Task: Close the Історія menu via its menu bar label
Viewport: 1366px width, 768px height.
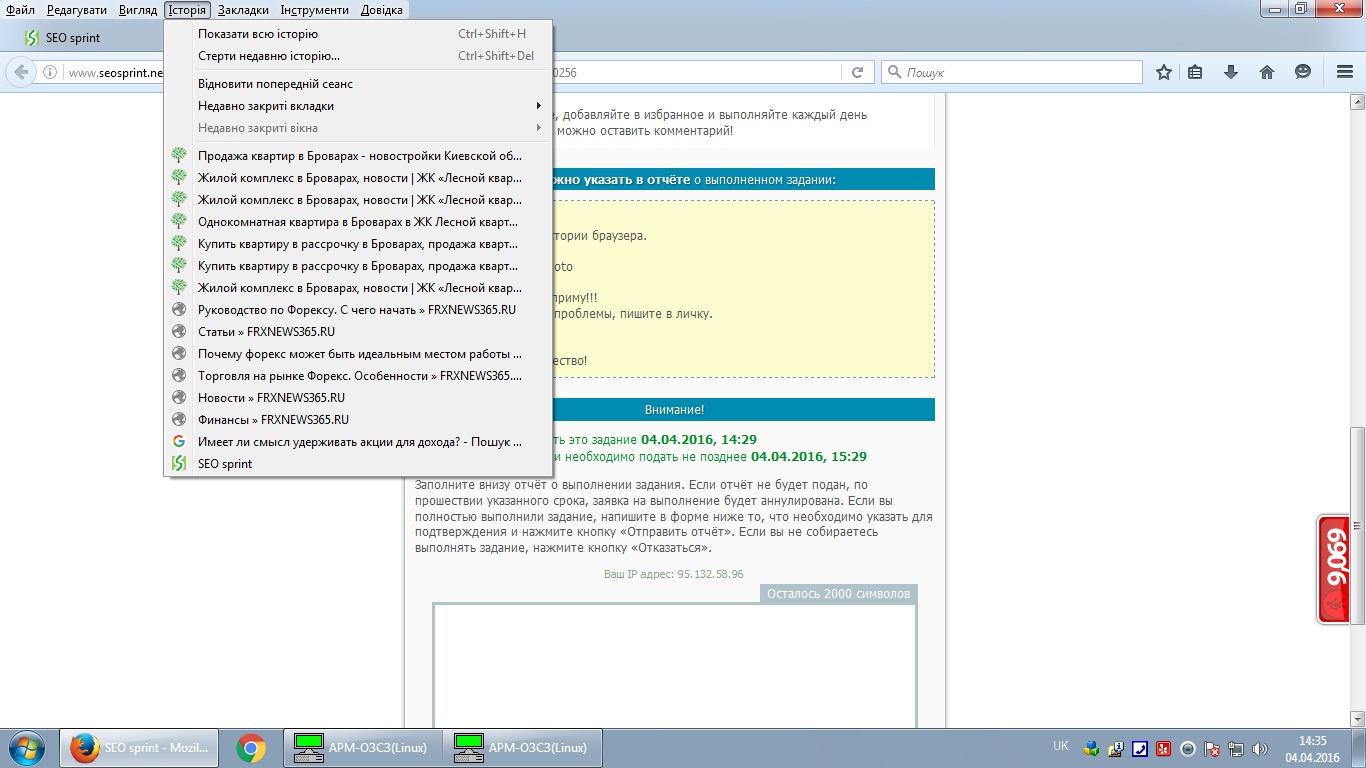Action: [x=188, y=10]
